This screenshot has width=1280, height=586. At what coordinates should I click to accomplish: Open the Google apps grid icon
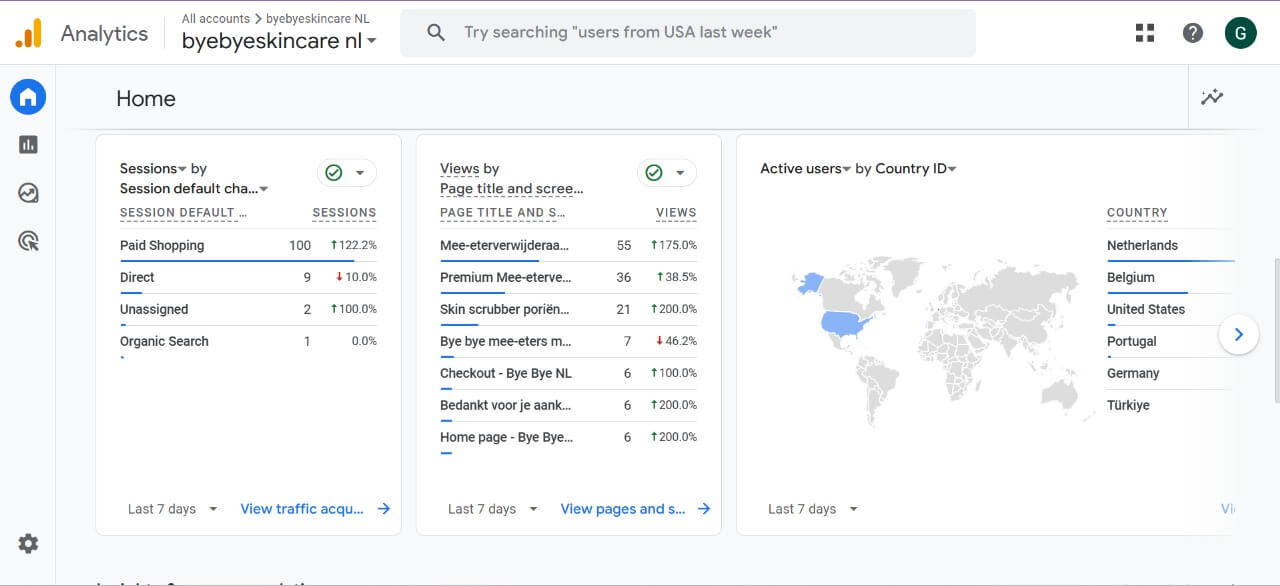1145,33
